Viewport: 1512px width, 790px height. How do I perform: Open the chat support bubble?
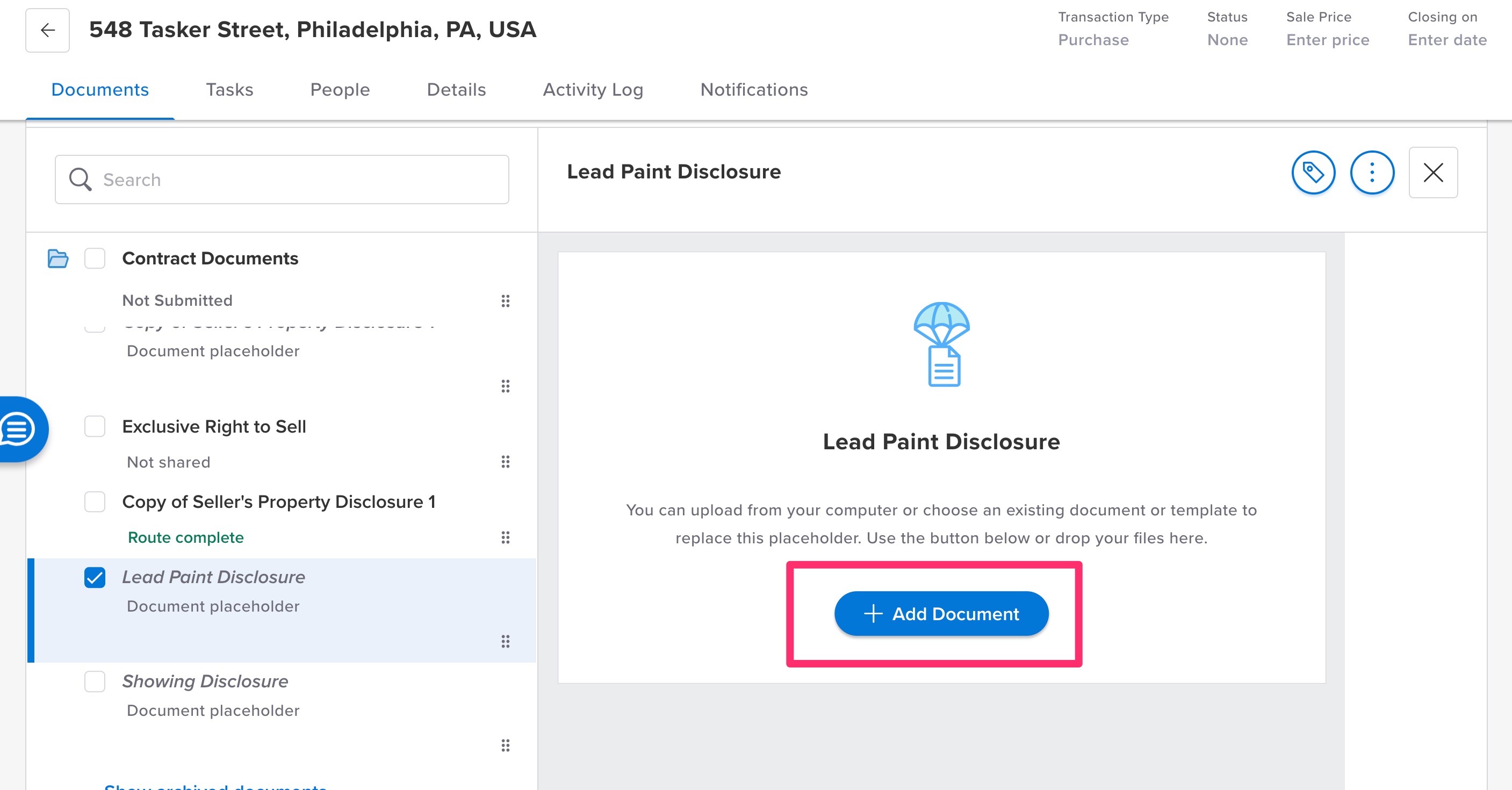point(19,429)
